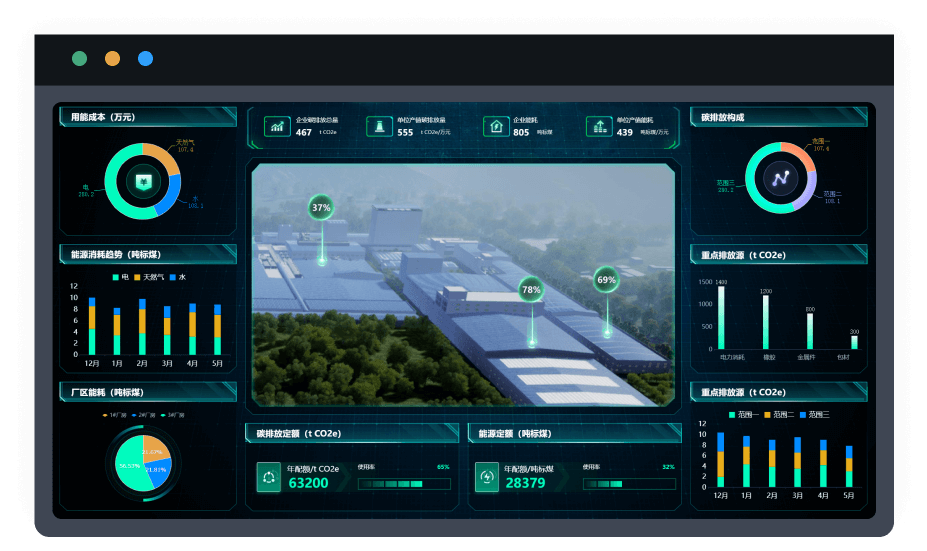This screenshot has width=927, height=551.
Task: Toggle the 天然气 legend in 能源消耗趋势
Action: (147, 277)
